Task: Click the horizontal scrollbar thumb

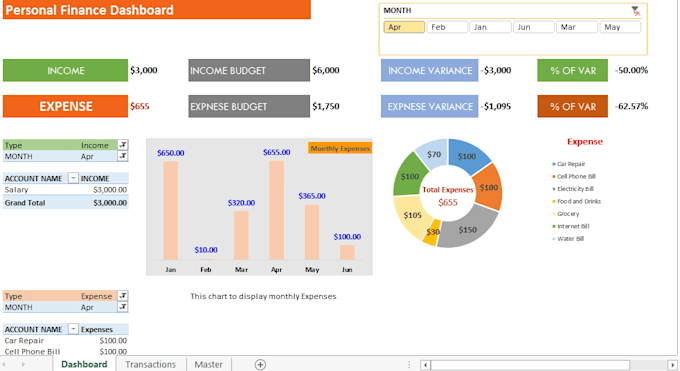Action: click(530, 365)
